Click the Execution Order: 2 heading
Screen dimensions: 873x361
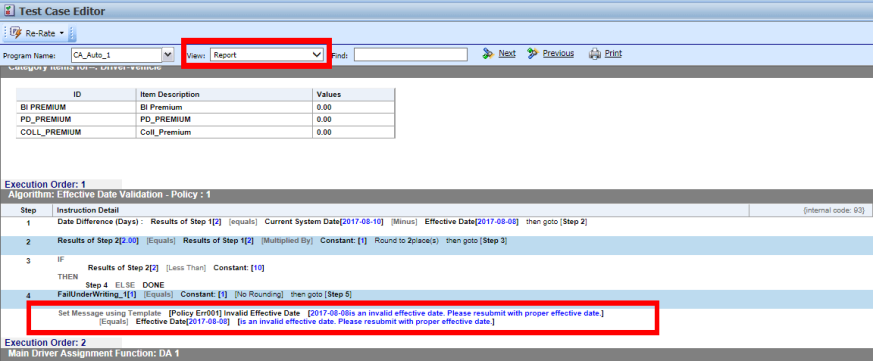point(45,342)
